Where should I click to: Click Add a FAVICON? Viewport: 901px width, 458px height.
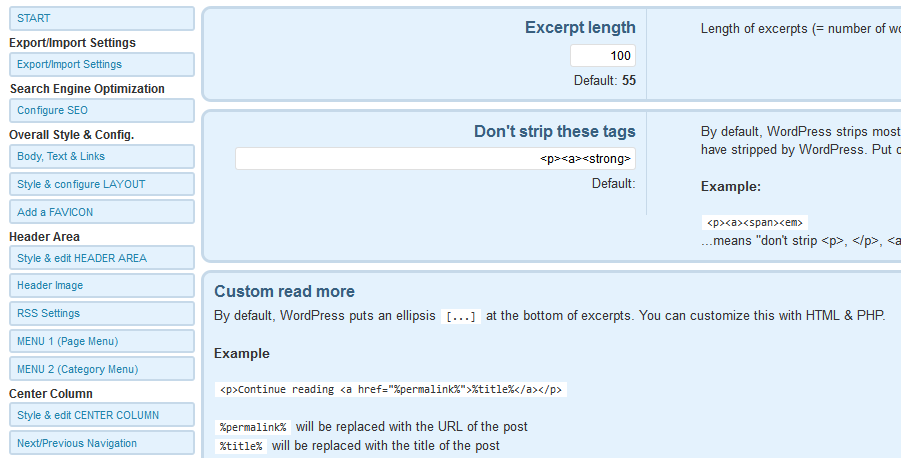[102, 212]
